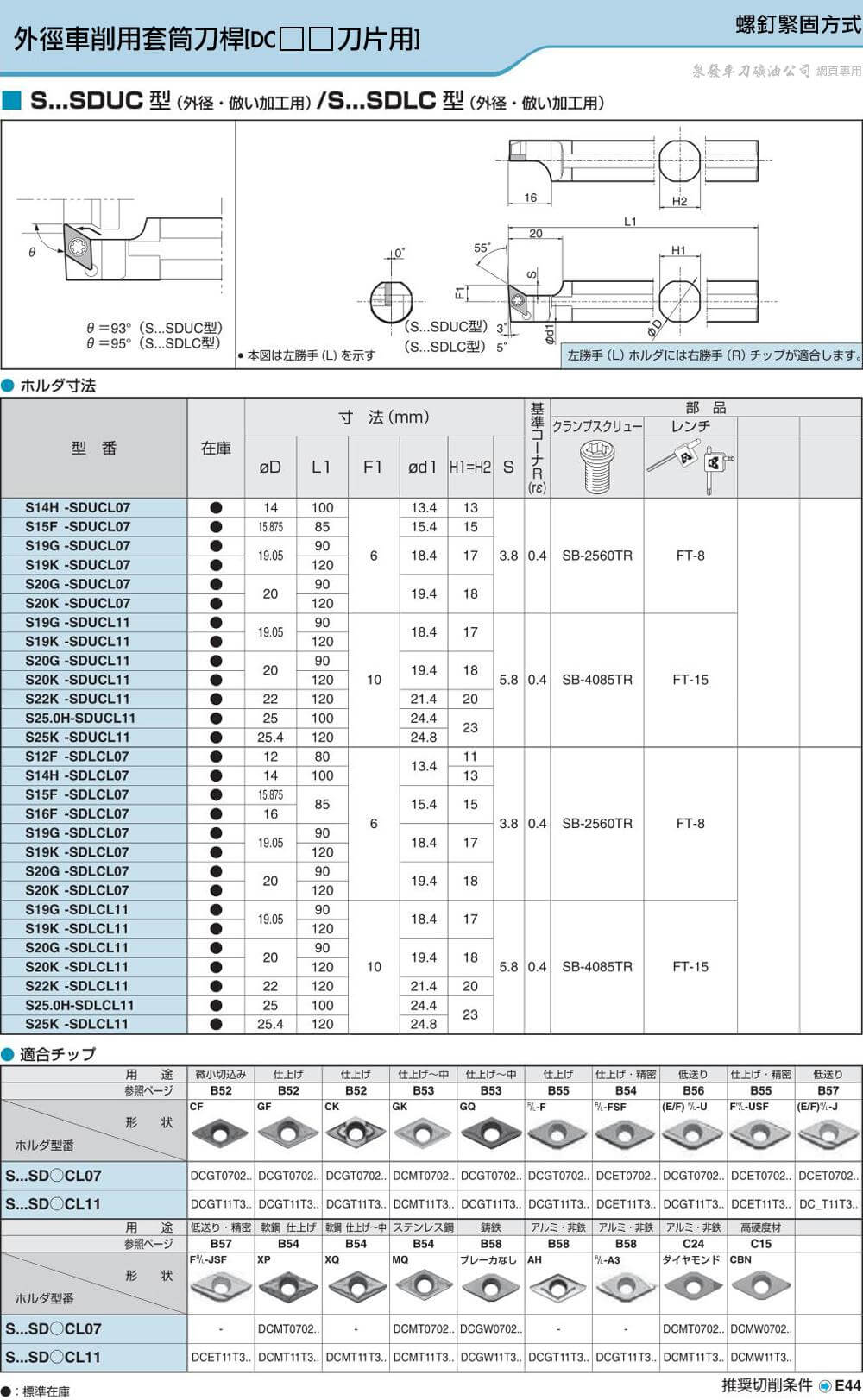Select the A3 chipbreaker insert image
Screen dimensions: 863x1400
[626, 1287]
